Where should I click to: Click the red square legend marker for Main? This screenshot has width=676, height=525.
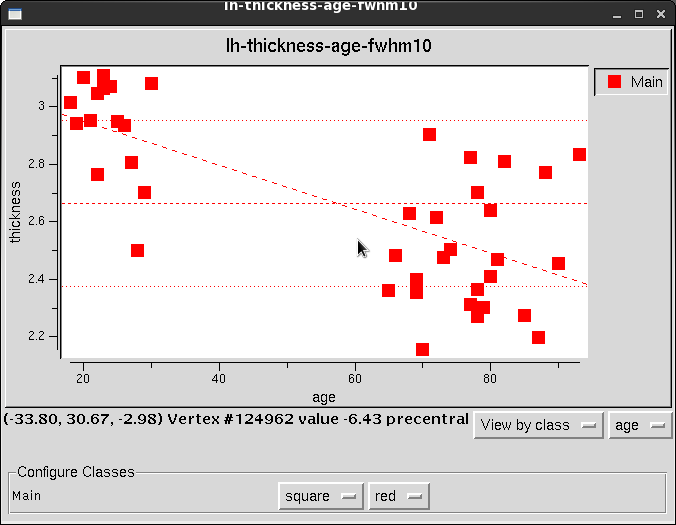click(615, 82)
